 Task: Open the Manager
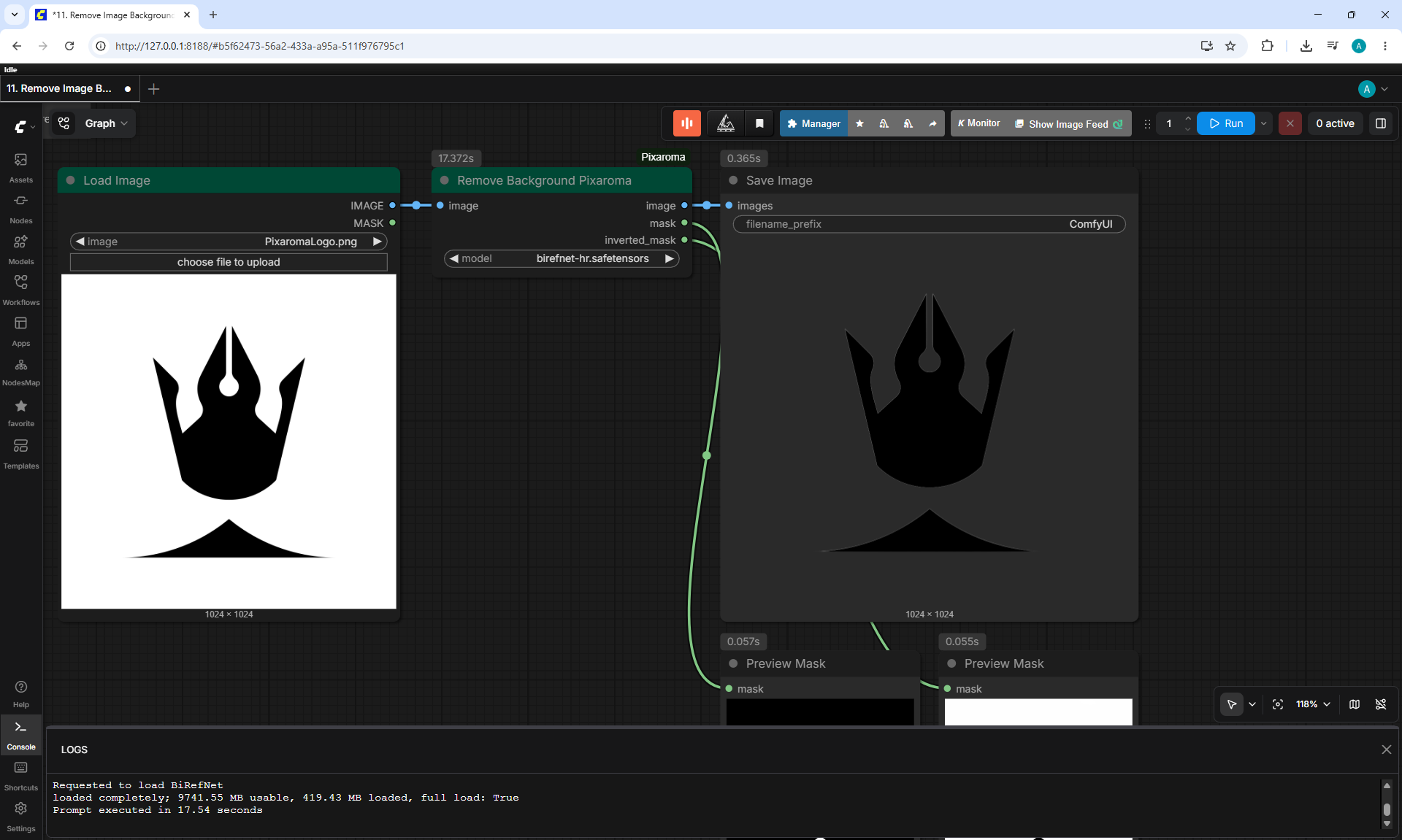813,123
